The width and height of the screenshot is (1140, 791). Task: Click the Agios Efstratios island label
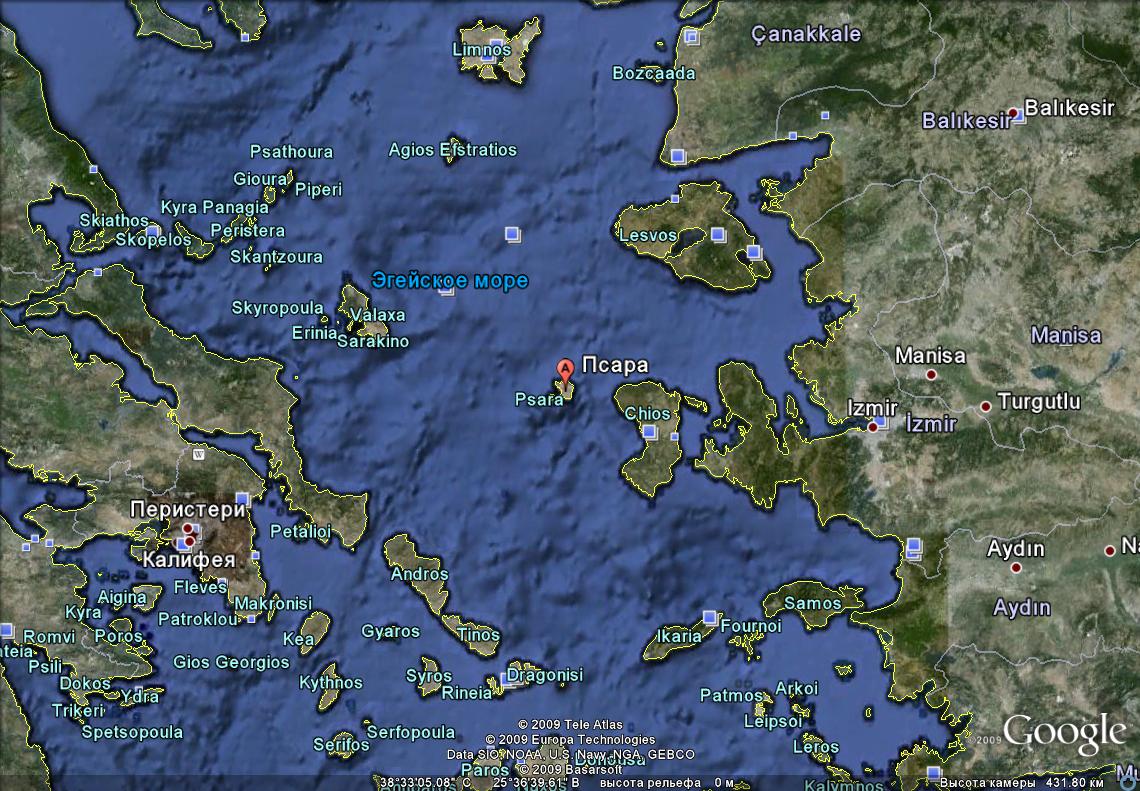click(452, 150)
